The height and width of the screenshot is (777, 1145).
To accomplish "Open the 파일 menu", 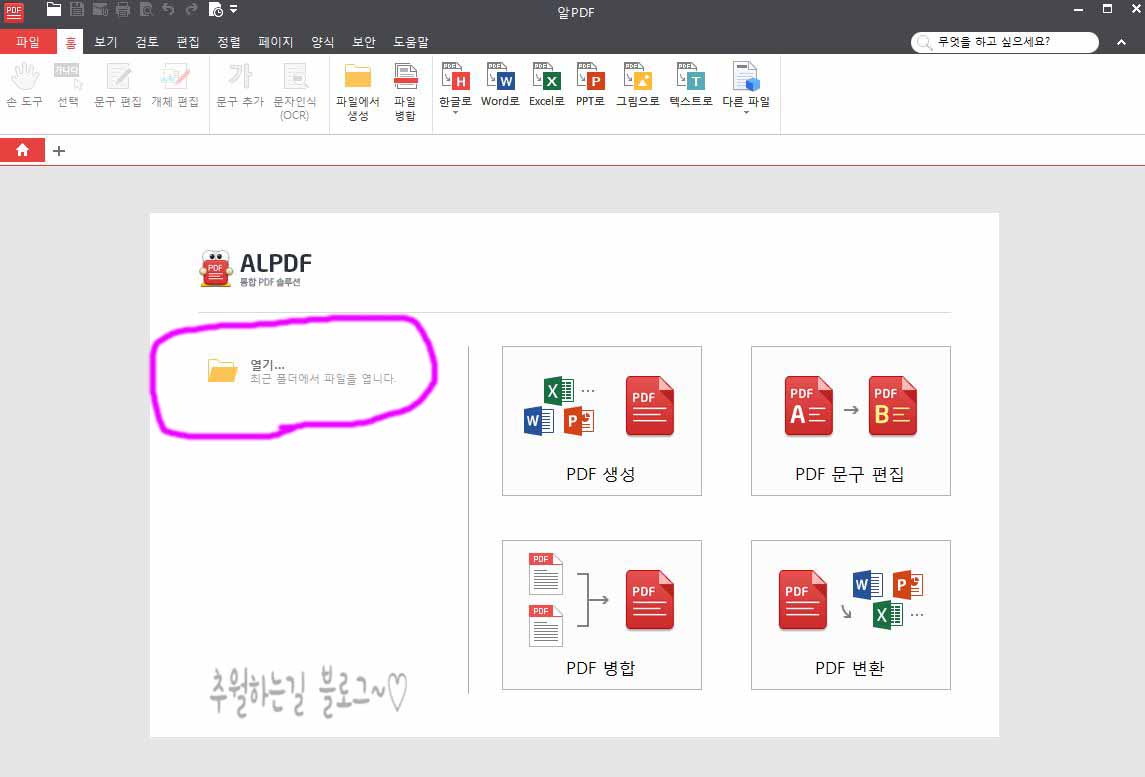I will click(x=28, y=42).
